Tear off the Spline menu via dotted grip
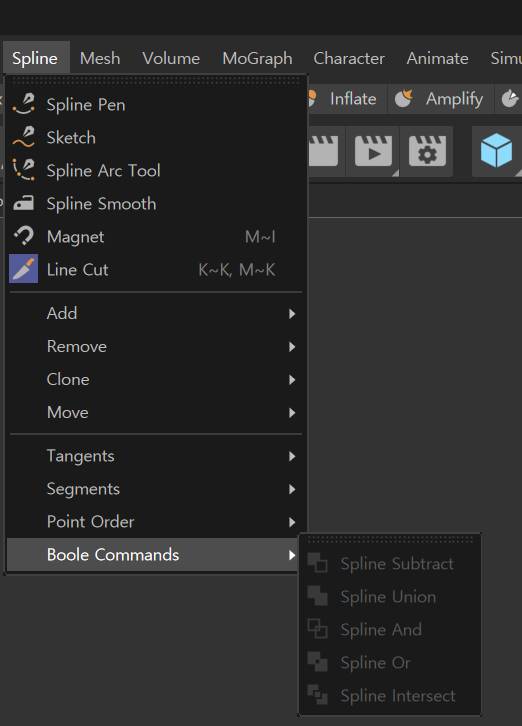This screenshot has height=726, width=522. 156,81
